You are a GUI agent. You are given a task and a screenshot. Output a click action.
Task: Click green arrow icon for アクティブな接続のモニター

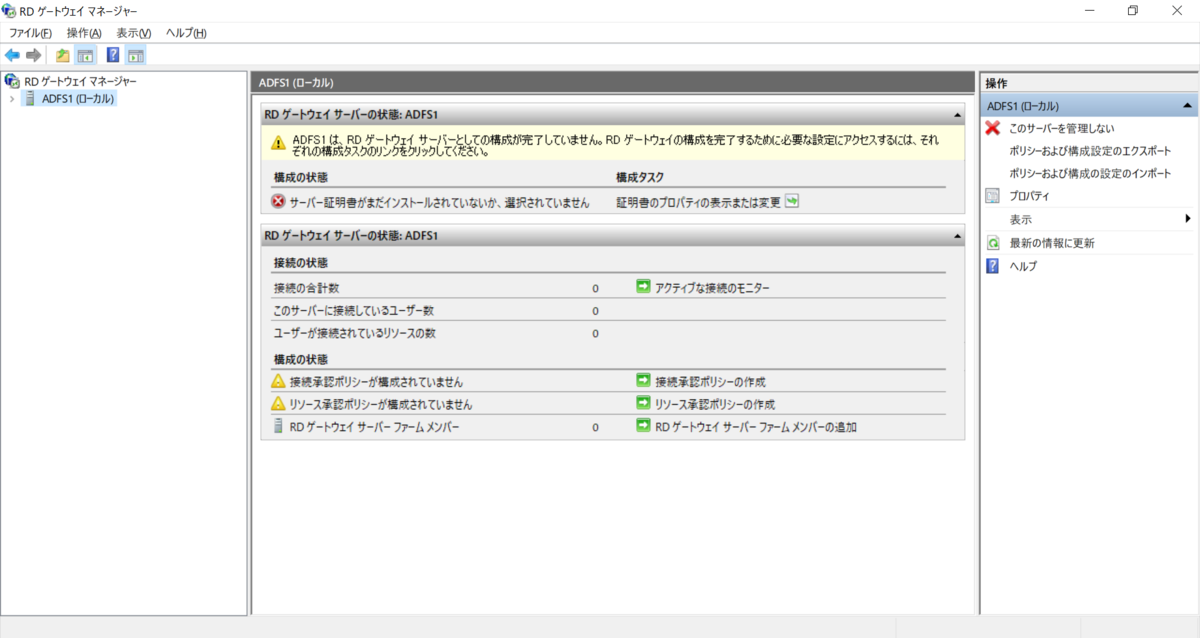643,286
